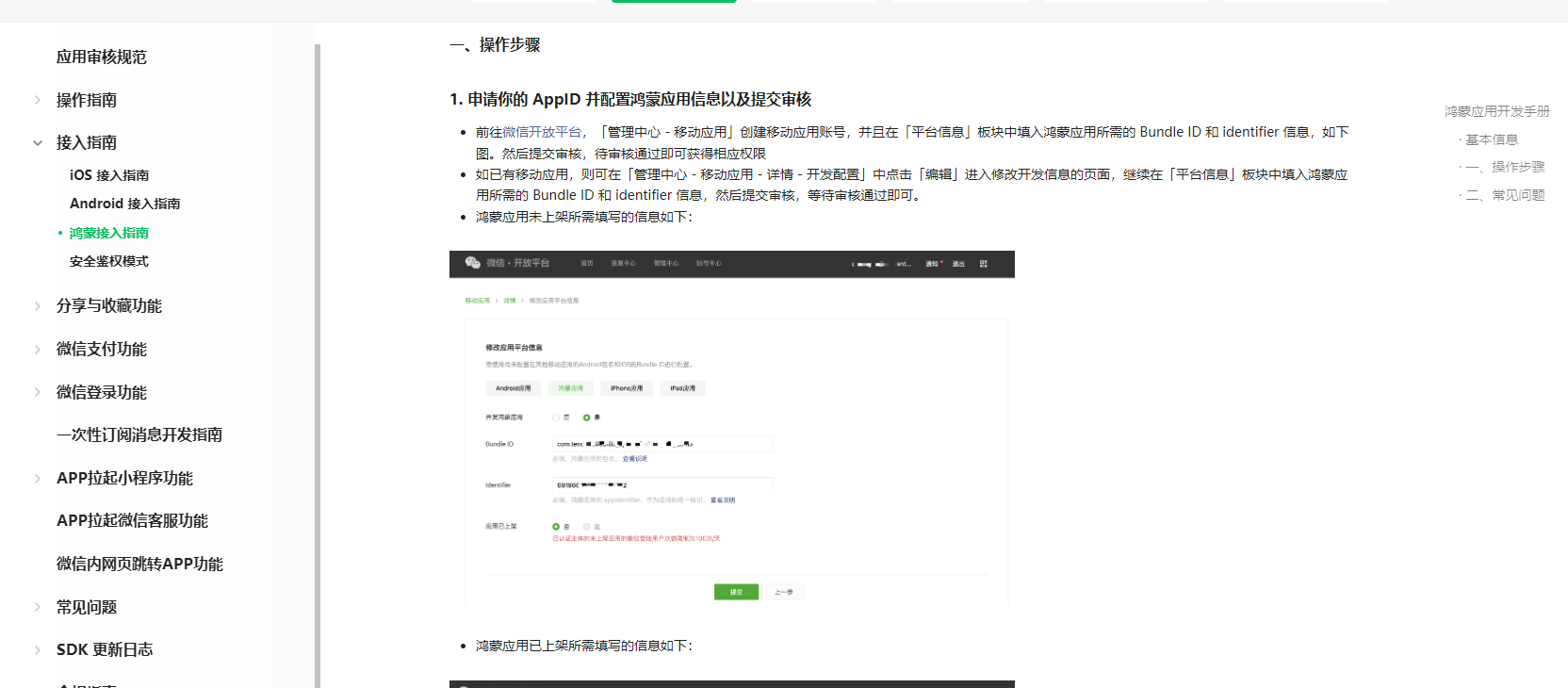Open the APP拉起微信客服功能 page
1568x688 pixels.
point(133,521)
